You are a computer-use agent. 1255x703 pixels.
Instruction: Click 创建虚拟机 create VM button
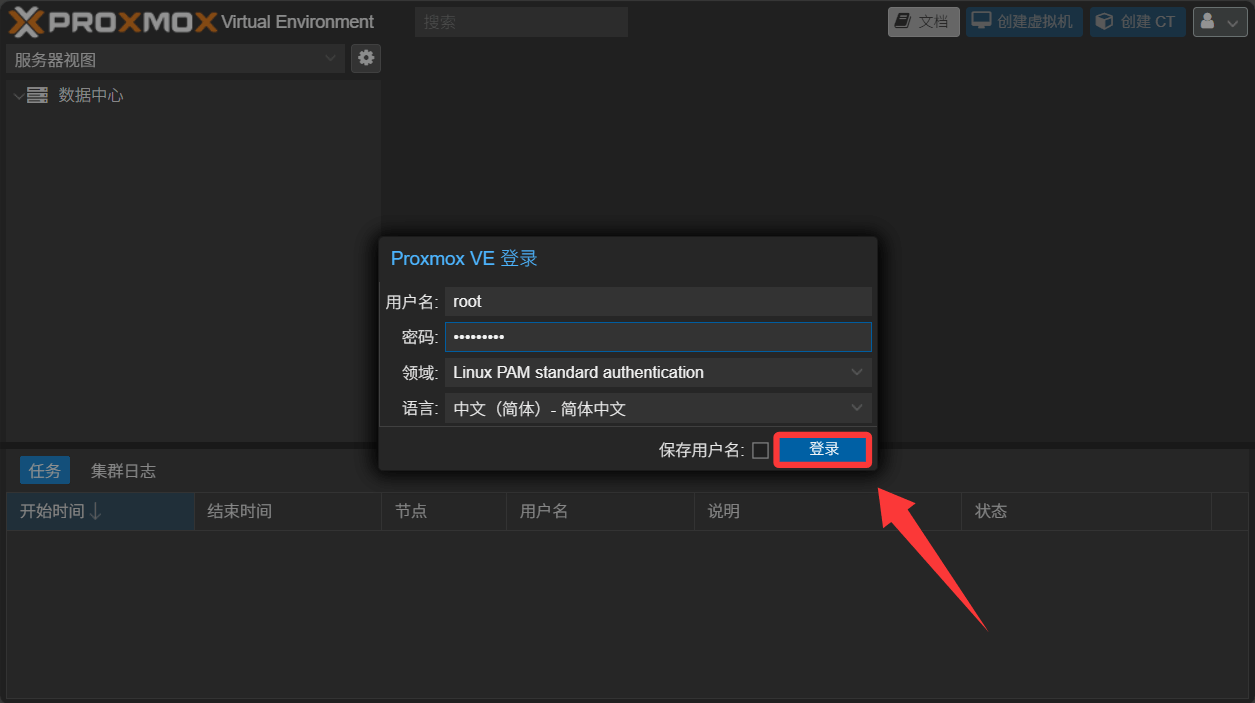[1023, 22]
